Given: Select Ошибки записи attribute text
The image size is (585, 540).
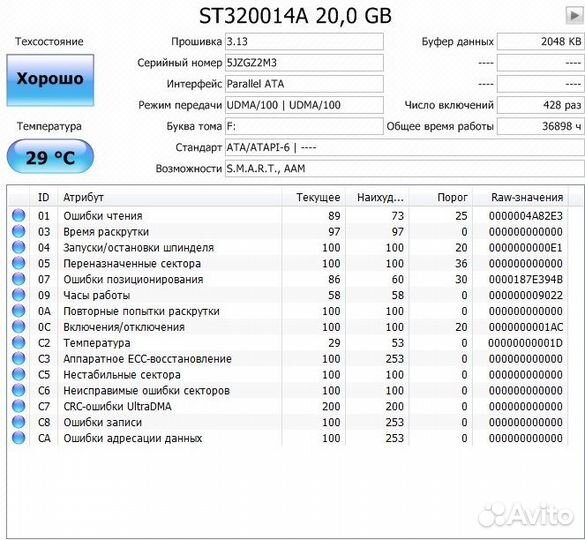Looking at the screenshot, I should point(103,422).
